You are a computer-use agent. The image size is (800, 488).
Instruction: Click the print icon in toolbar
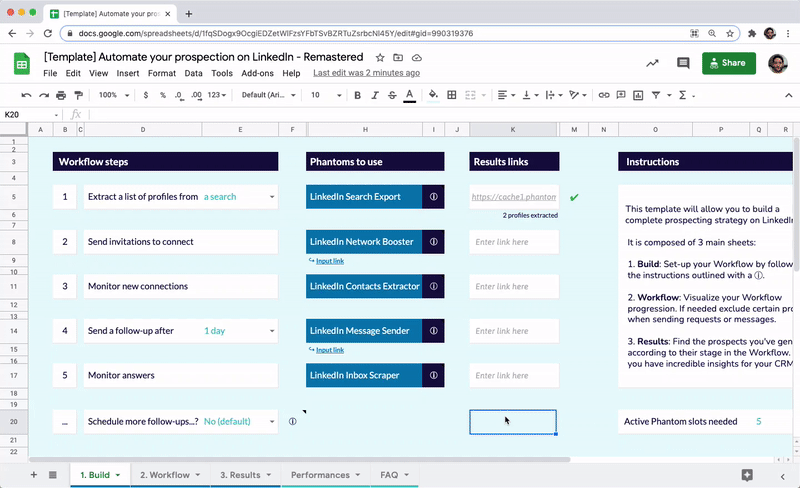pos(61,95)
